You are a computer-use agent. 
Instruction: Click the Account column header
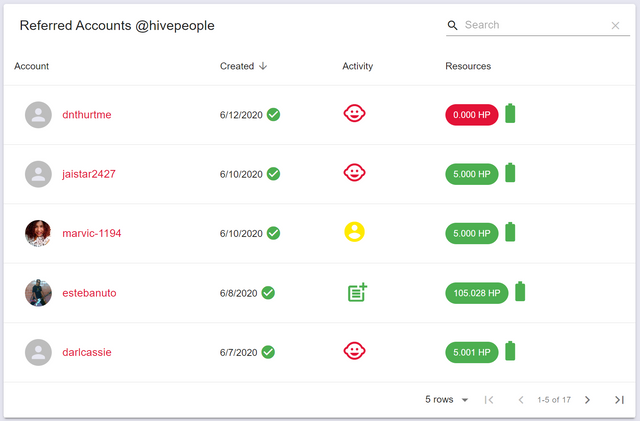pyautogui.click(x=32, y=66)
